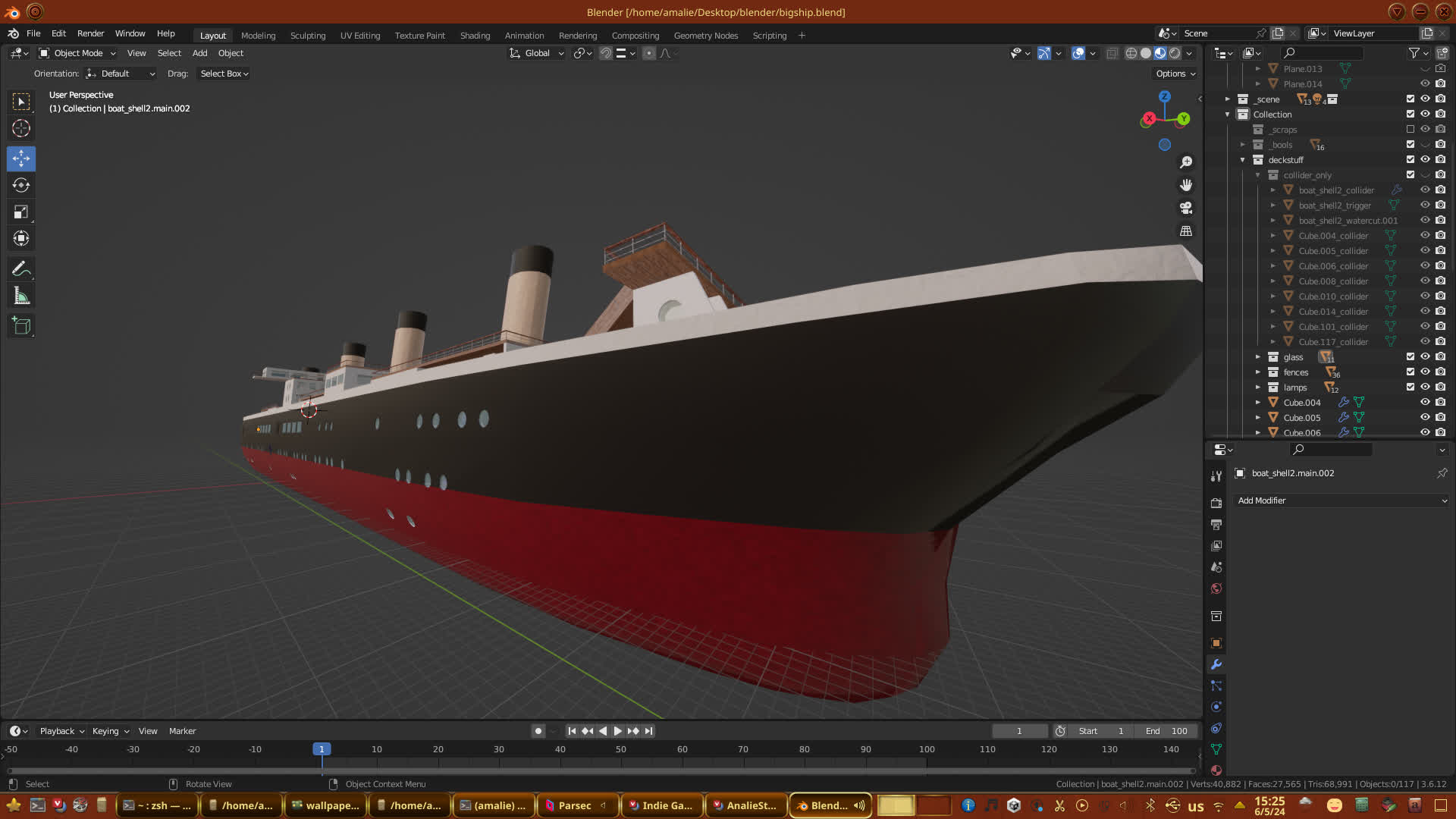1456x819 pixels.
Task: Select the Scale tool
Action: tap(21, 212)
